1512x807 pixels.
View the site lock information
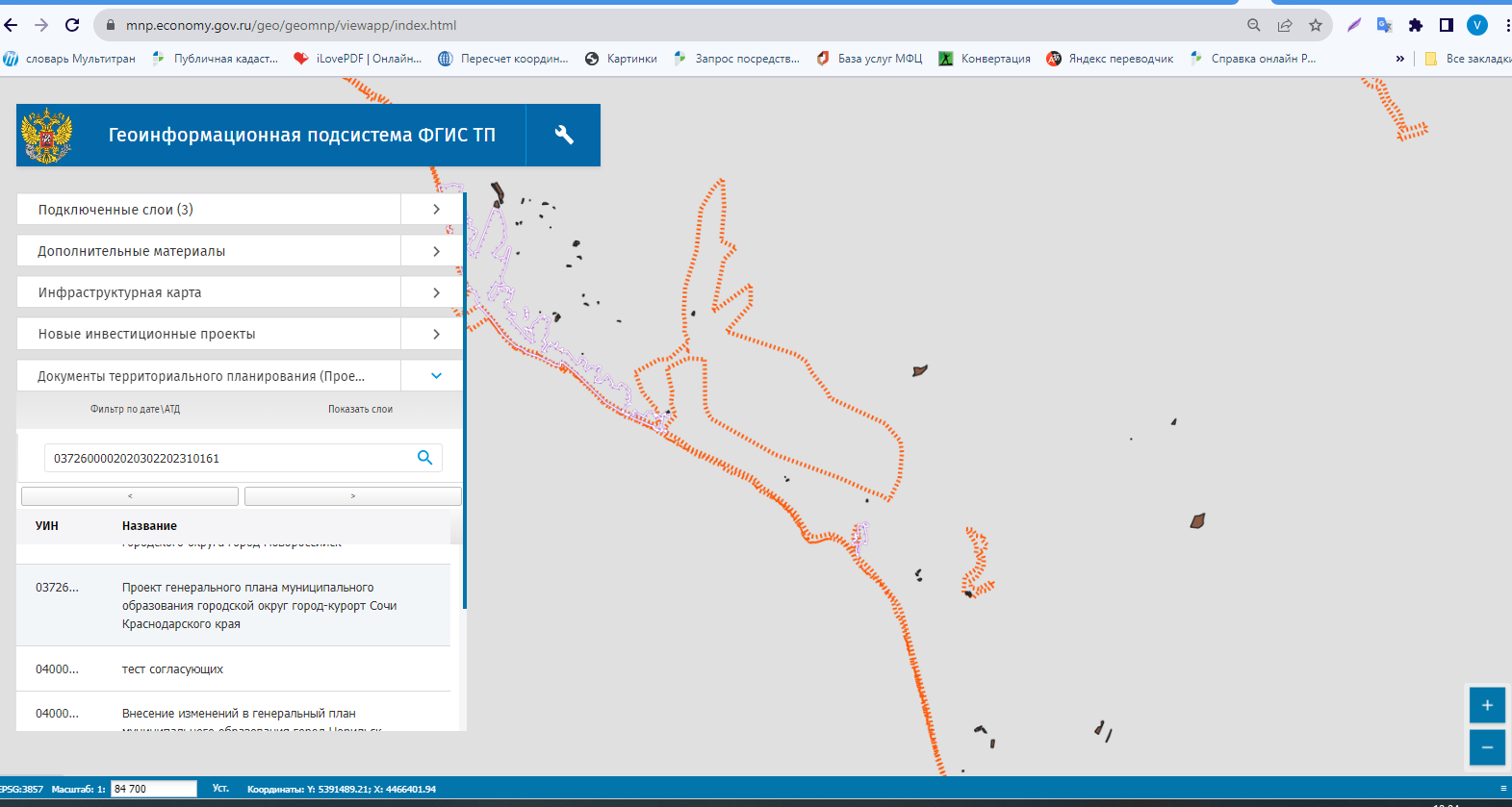(110, 25)
